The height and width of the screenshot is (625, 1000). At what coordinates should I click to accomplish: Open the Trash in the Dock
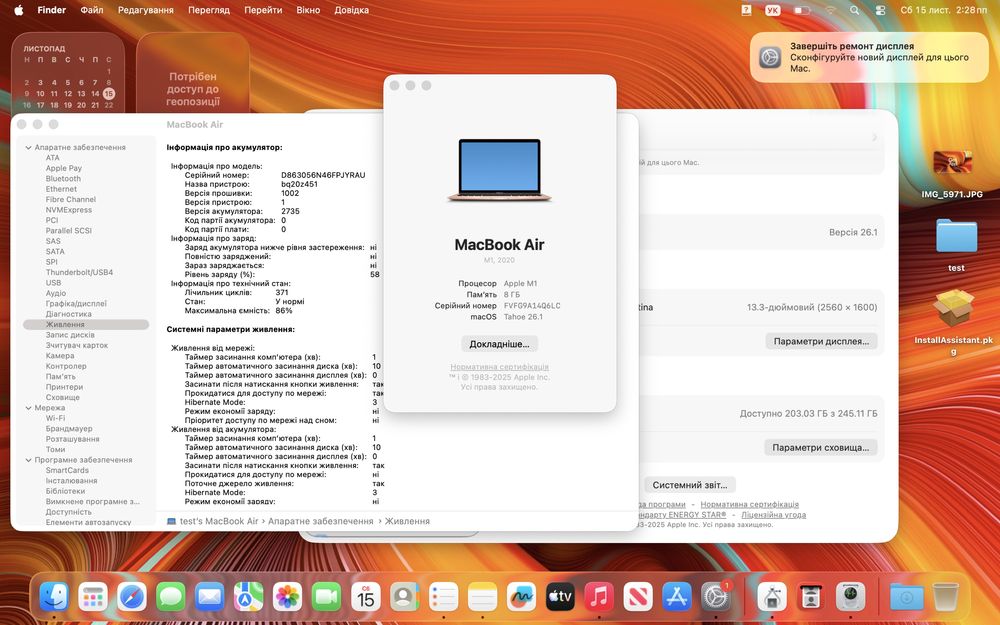pyautogui.click(x=945, y=597)
